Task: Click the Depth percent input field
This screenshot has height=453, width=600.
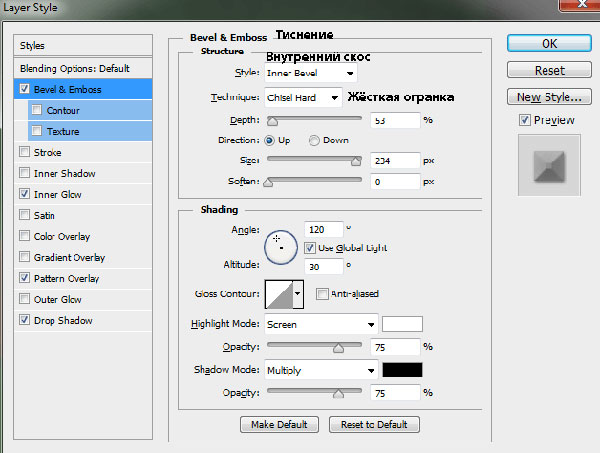Action: point(395,121)
